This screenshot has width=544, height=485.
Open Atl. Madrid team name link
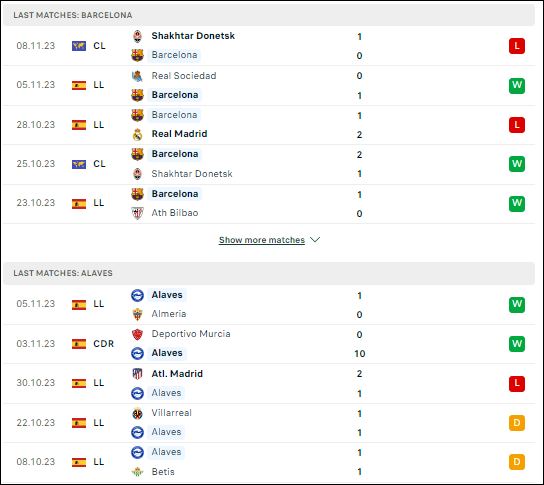tap(177, 374)
